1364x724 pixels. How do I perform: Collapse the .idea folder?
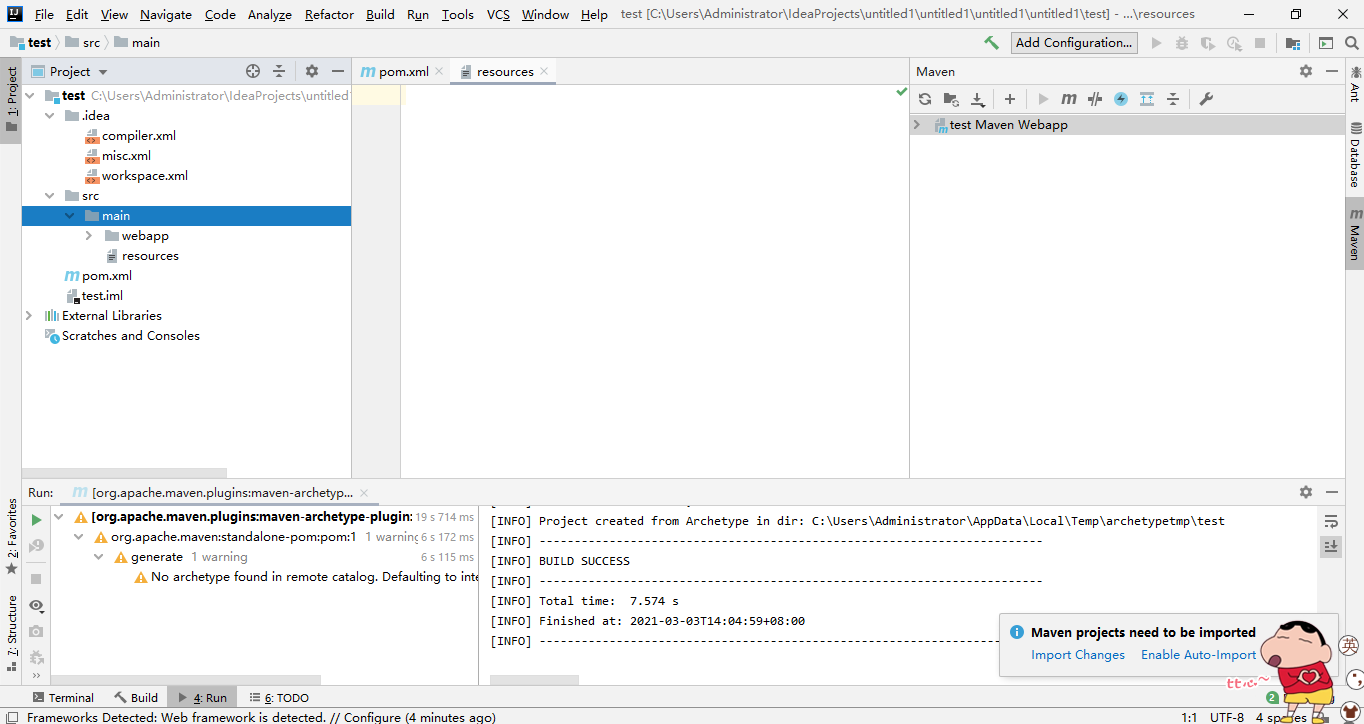[50, 116]
